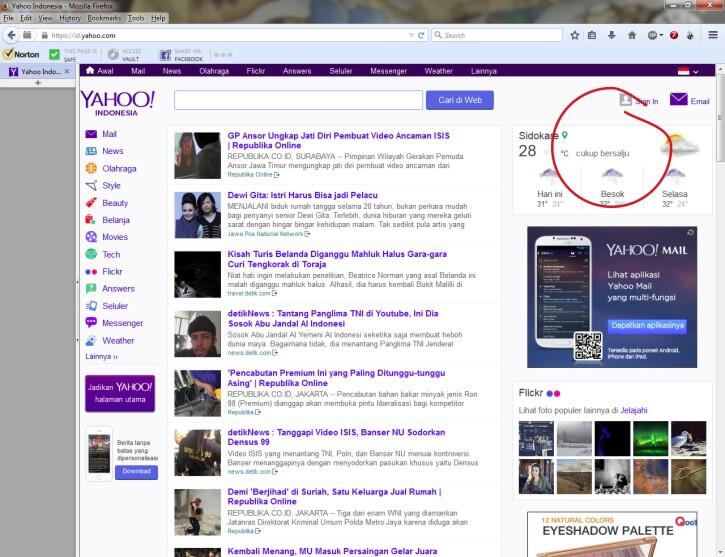Open a new tab with plus button
The width and height of the screenshot is (725, 557).
tap(38, 83)
